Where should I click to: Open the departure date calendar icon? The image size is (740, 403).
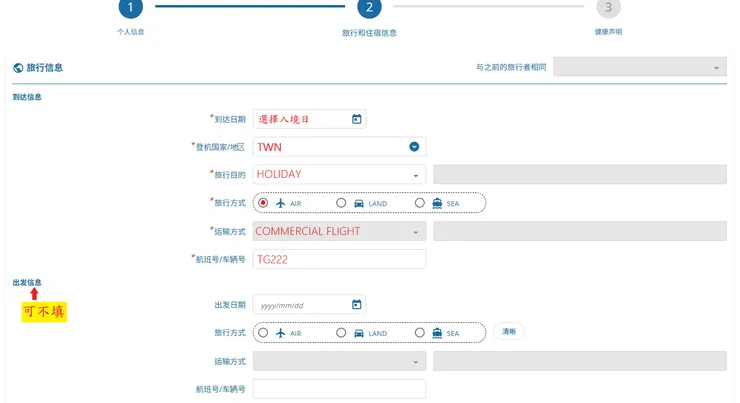[356, 305]
